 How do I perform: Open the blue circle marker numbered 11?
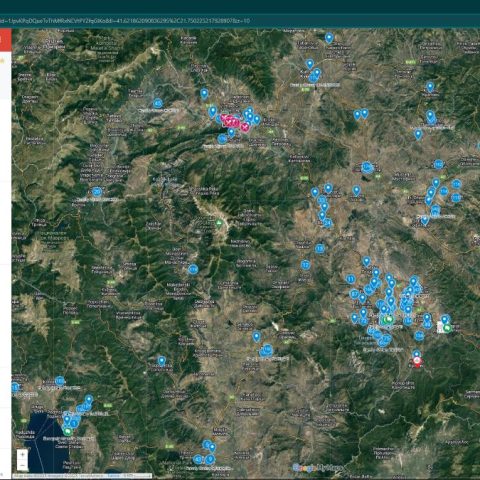[351, 279]
